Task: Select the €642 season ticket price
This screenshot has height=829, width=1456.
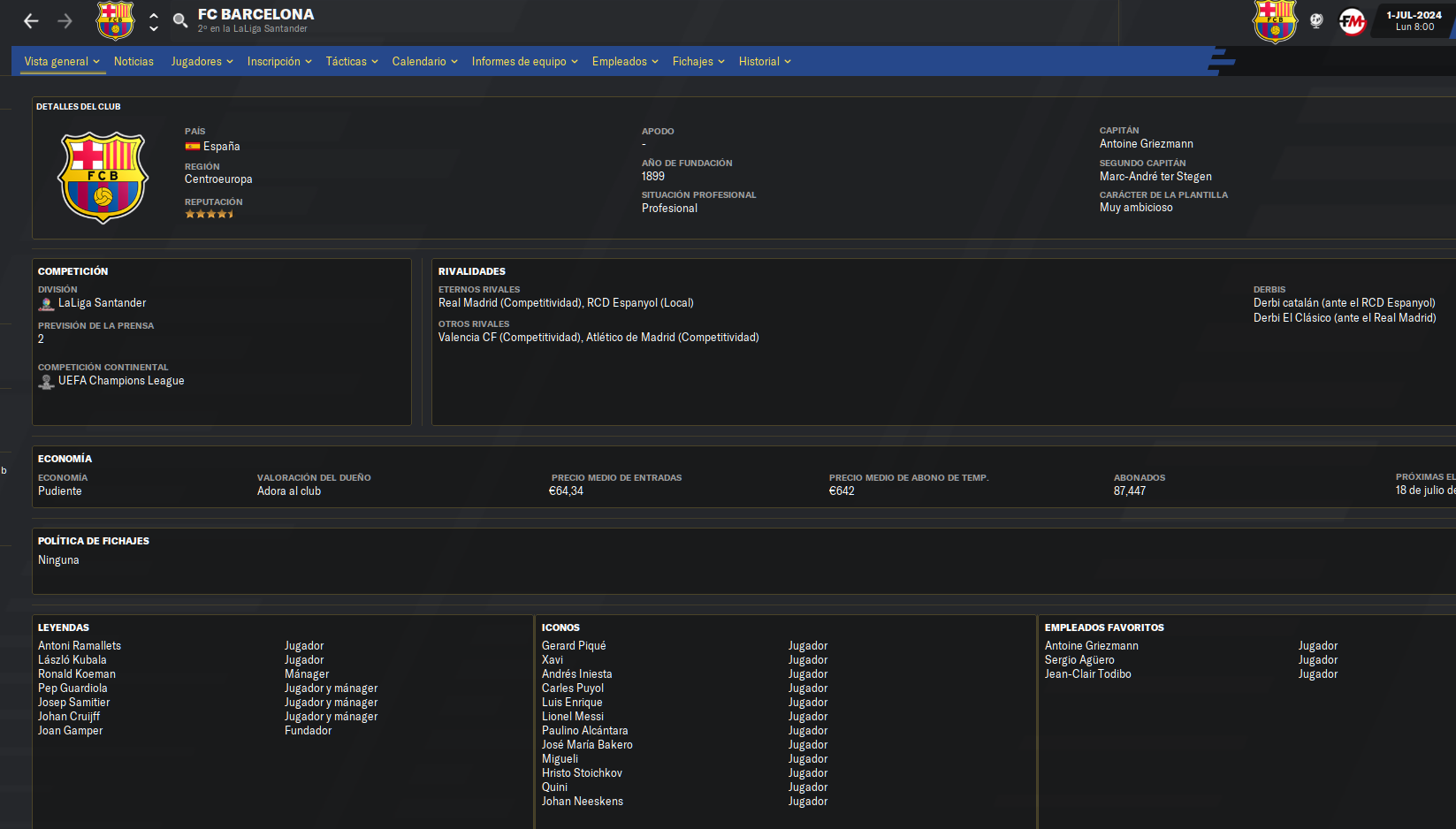Action: [842, 491]
